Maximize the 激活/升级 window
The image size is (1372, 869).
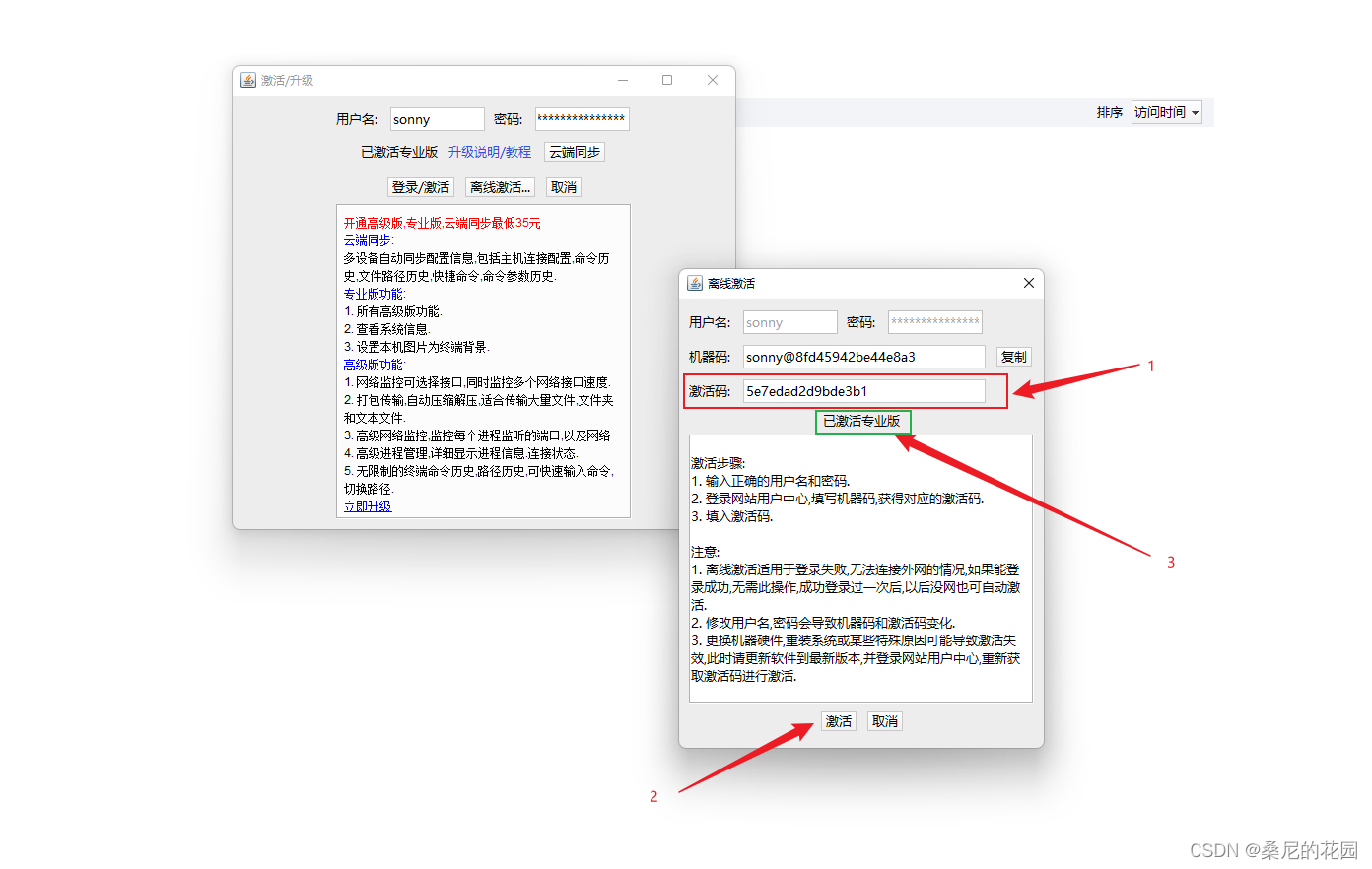pos(667,80)
